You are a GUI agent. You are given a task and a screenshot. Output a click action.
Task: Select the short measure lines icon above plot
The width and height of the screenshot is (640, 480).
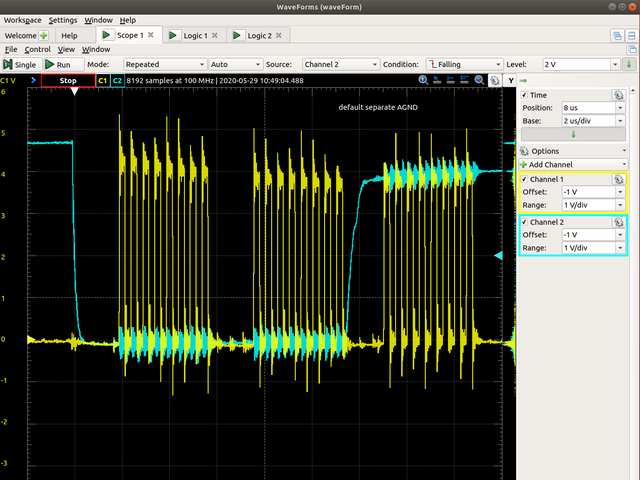click(x=450, y=80)
